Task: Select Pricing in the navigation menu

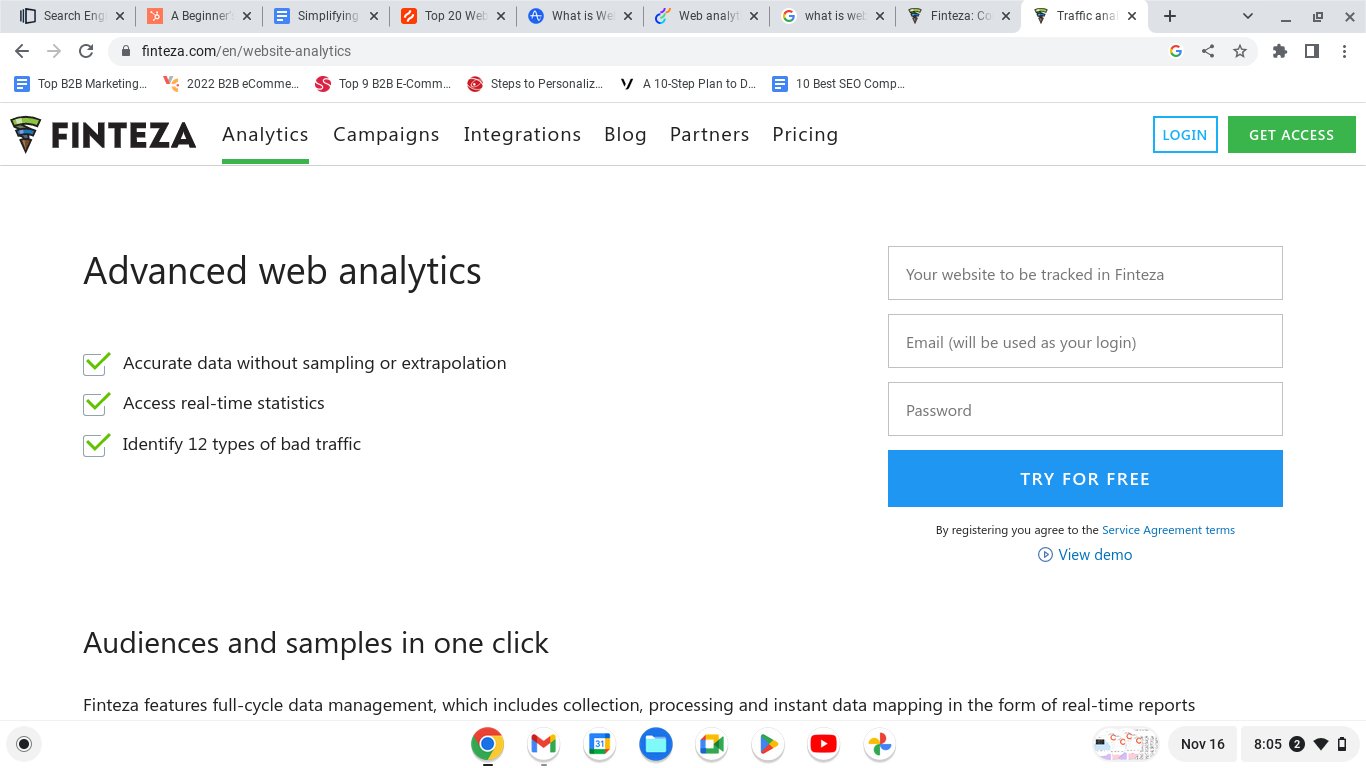Action: (x=805, y=134)
